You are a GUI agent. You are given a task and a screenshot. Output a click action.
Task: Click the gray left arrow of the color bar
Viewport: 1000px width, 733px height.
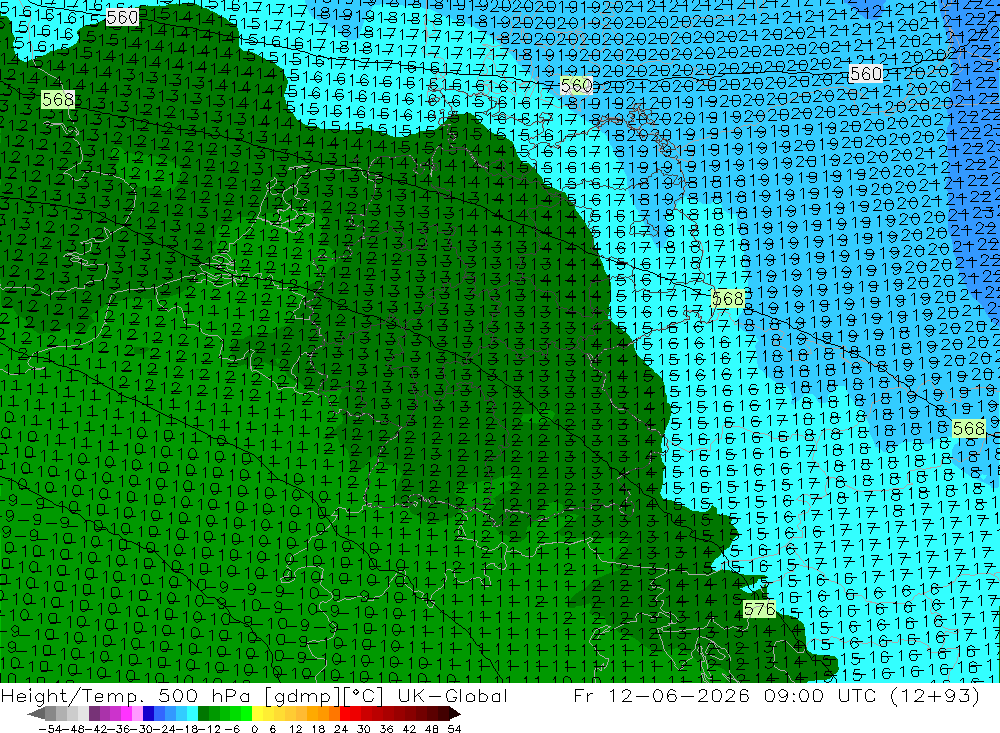(x=36, y=713)
